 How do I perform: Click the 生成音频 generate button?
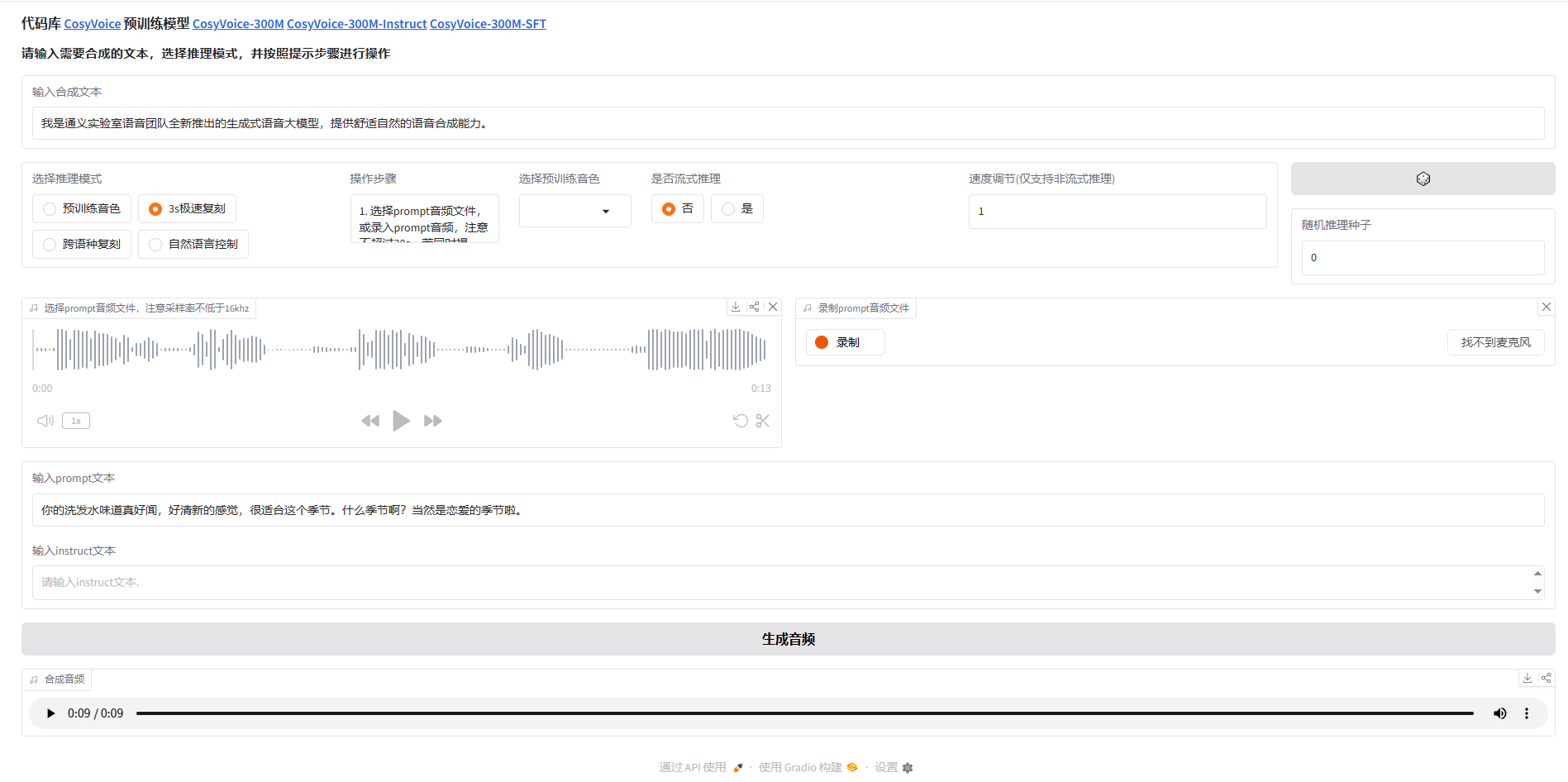coord(786,638)
